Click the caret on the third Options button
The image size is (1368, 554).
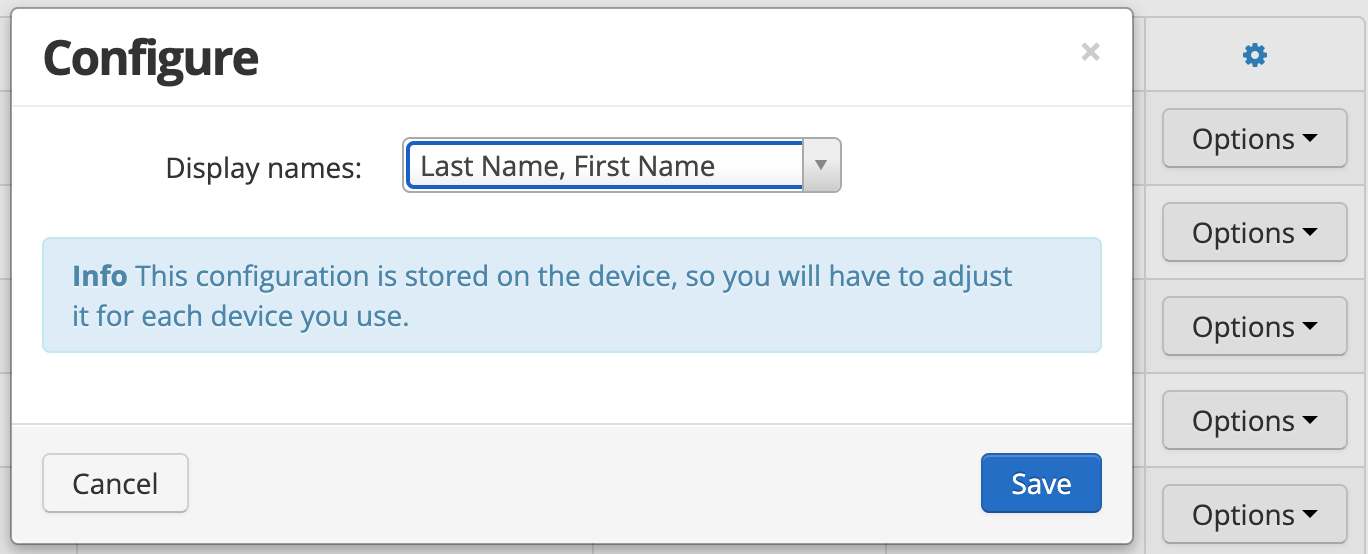1310,328
